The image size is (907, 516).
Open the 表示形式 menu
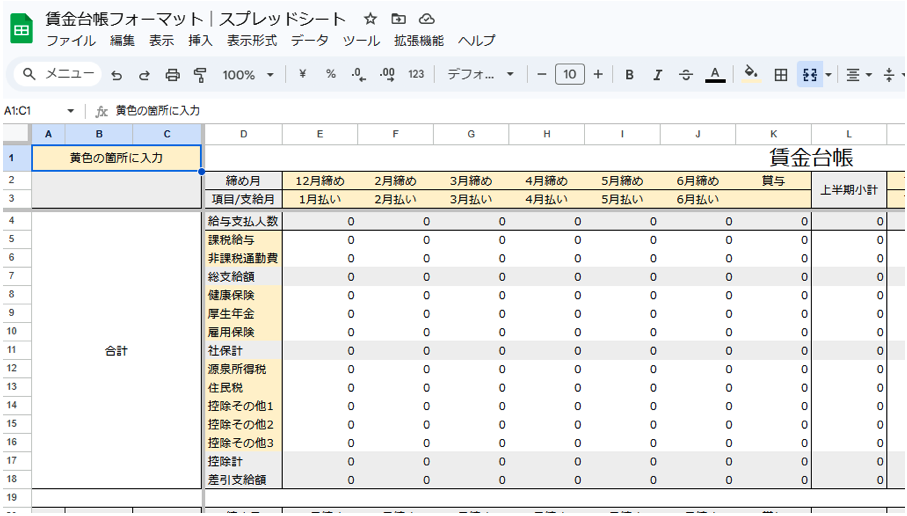(x=252, y=41)
